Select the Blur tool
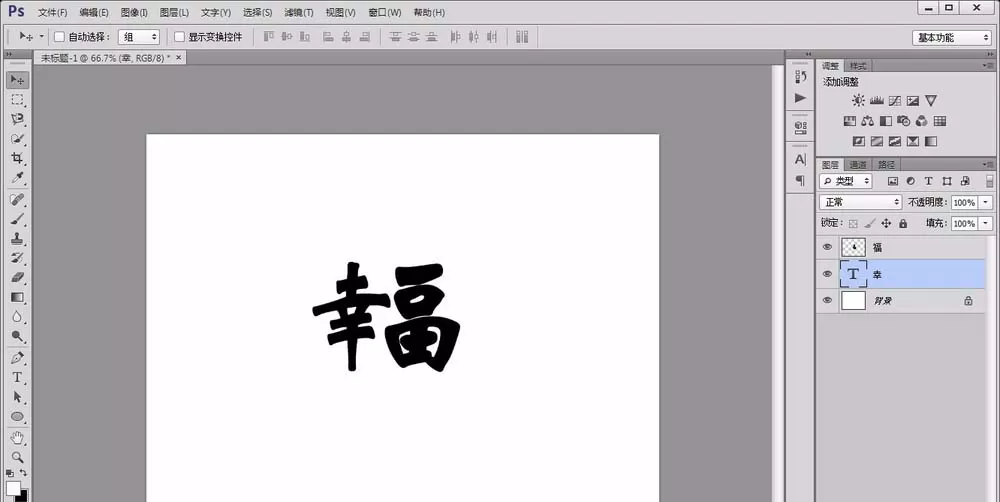The height and width of the screenshot is (502, 1000). click(17, 317)
